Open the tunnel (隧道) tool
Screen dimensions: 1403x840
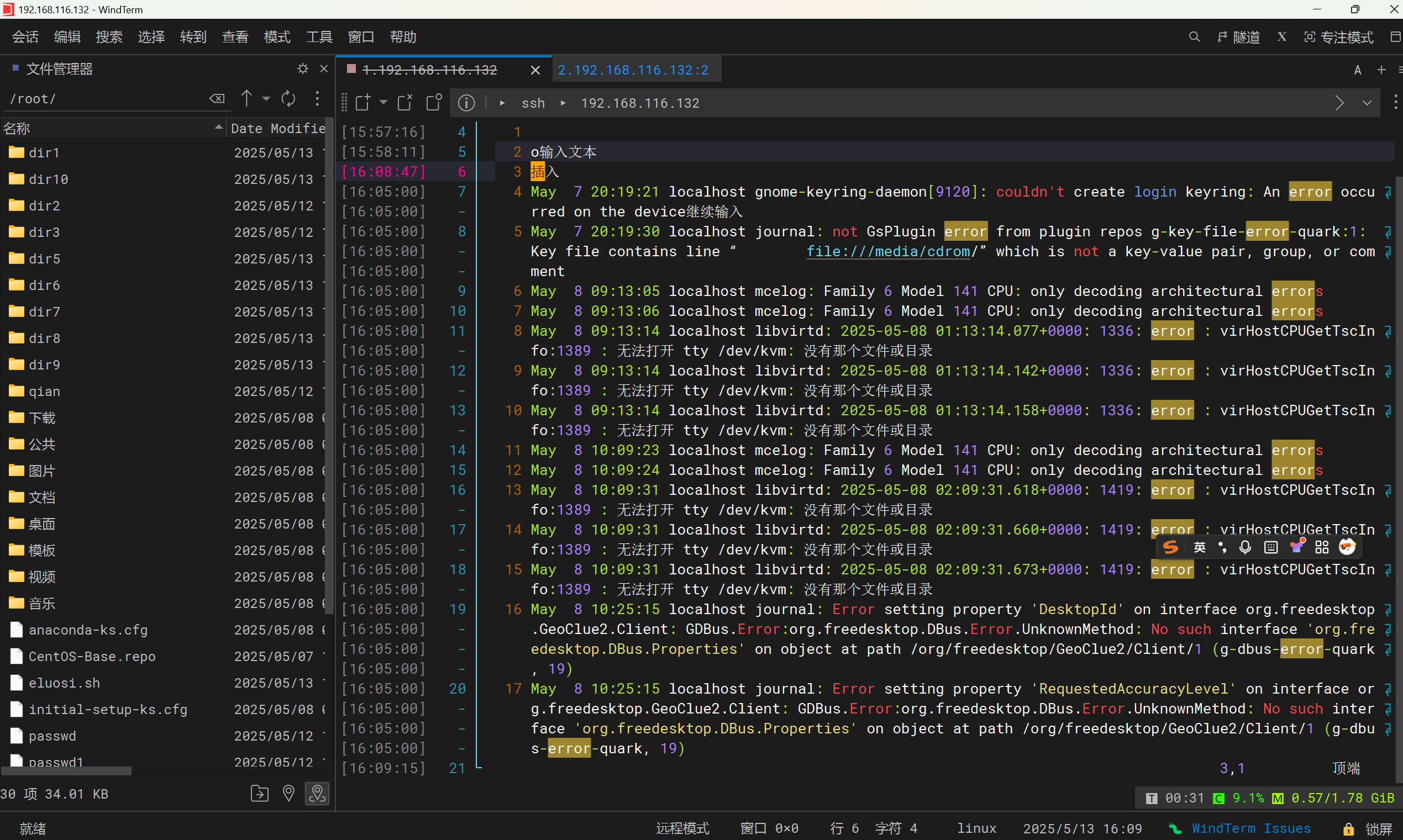pyautogui.click(x=1239, y=38)
